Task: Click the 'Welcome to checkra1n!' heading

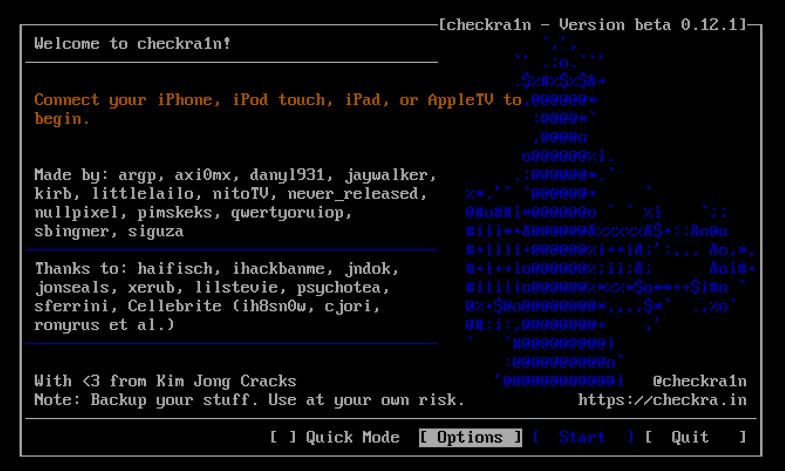Action: [132, 44]
